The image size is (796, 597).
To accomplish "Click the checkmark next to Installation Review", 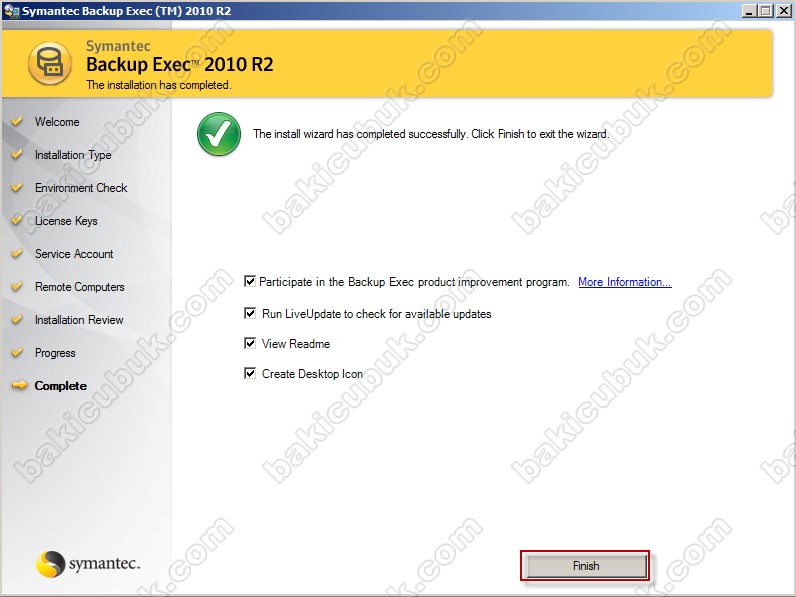I will click(17, 319).
